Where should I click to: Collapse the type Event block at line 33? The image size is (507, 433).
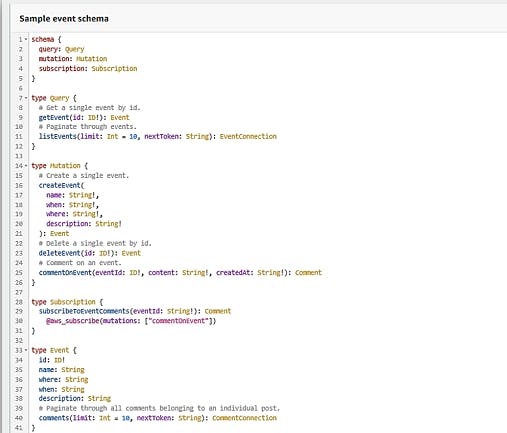[26, 350]
